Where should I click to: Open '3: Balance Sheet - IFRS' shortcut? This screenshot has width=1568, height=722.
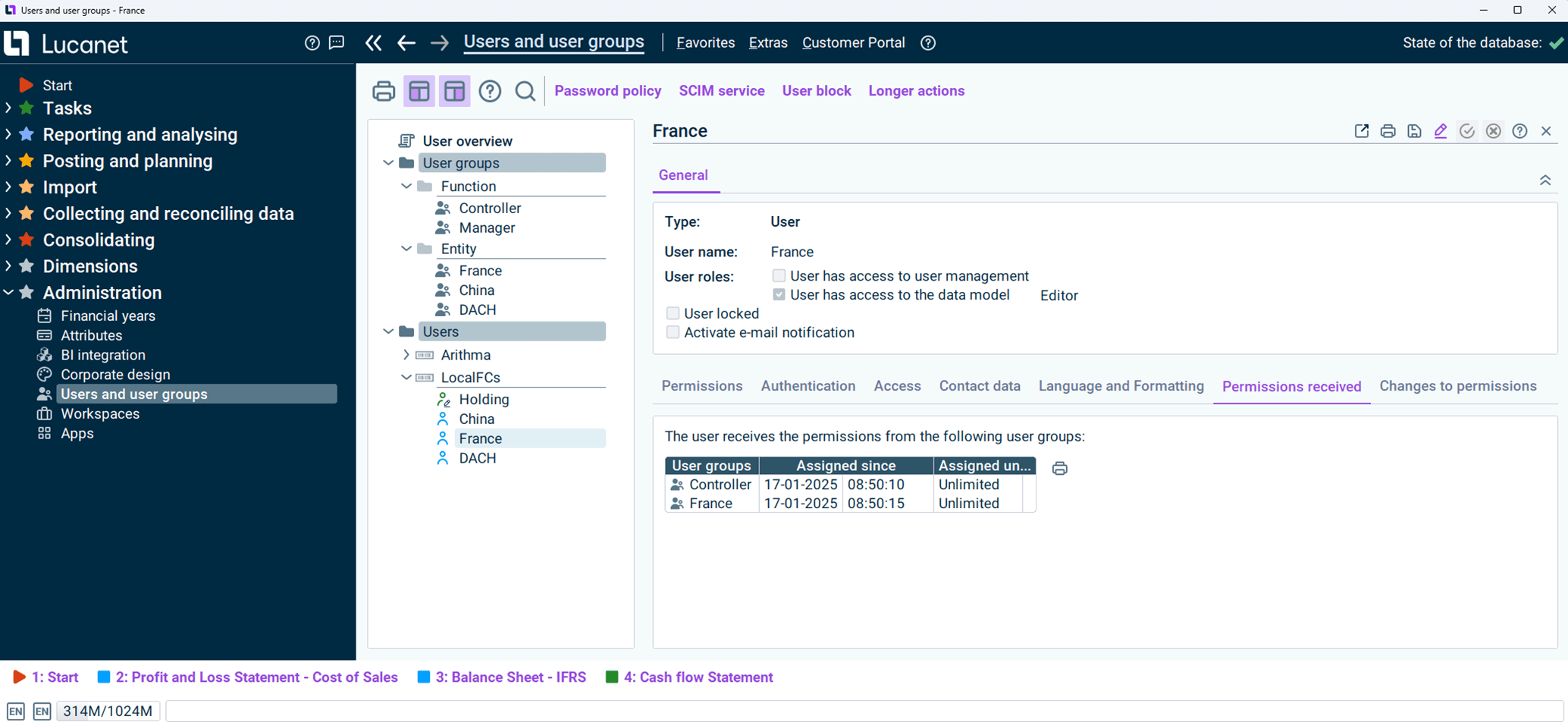[x=502, y=677]
